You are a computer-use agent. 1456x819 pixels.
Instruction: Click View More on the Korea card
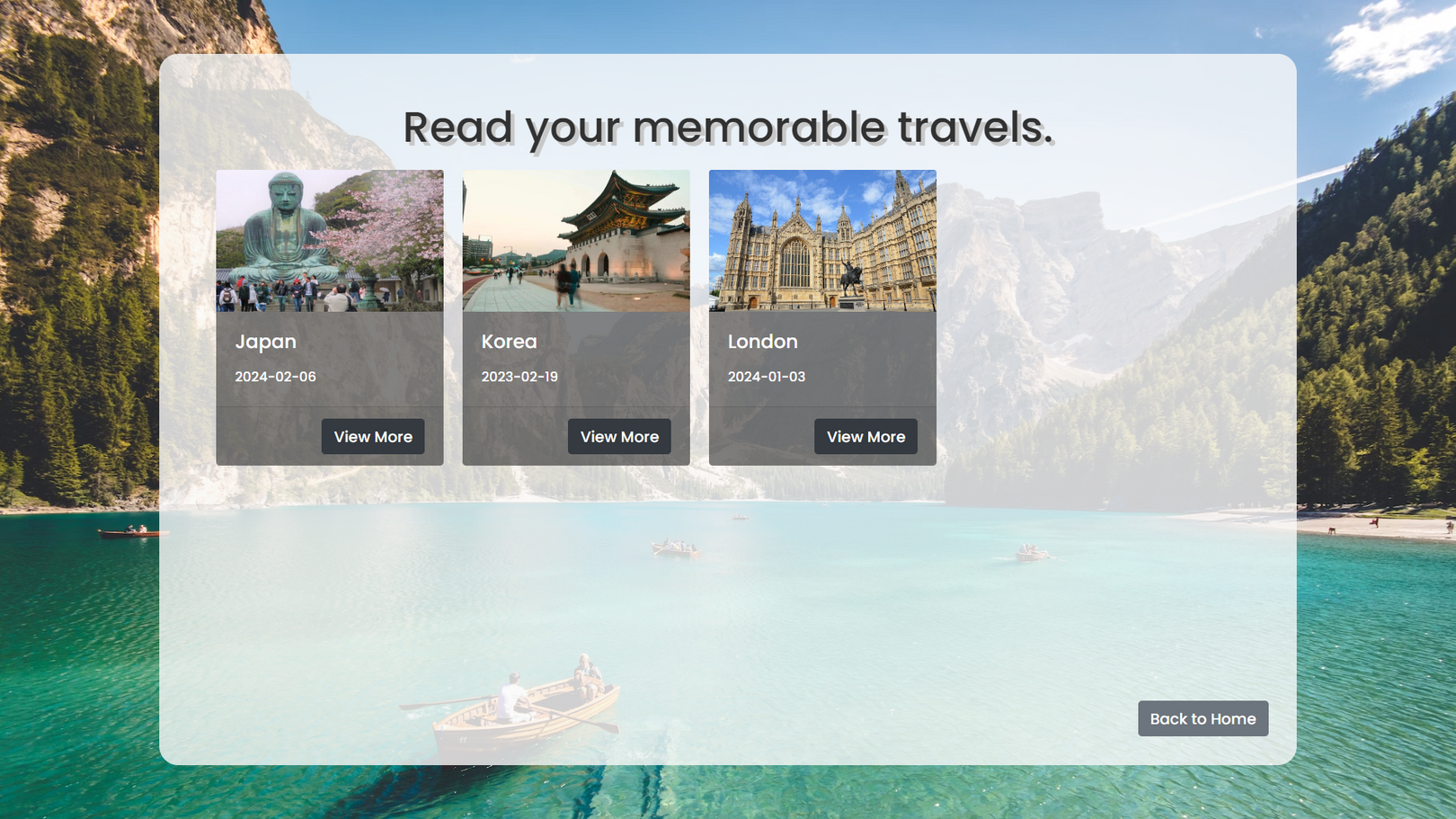click(x=619, y=437)
